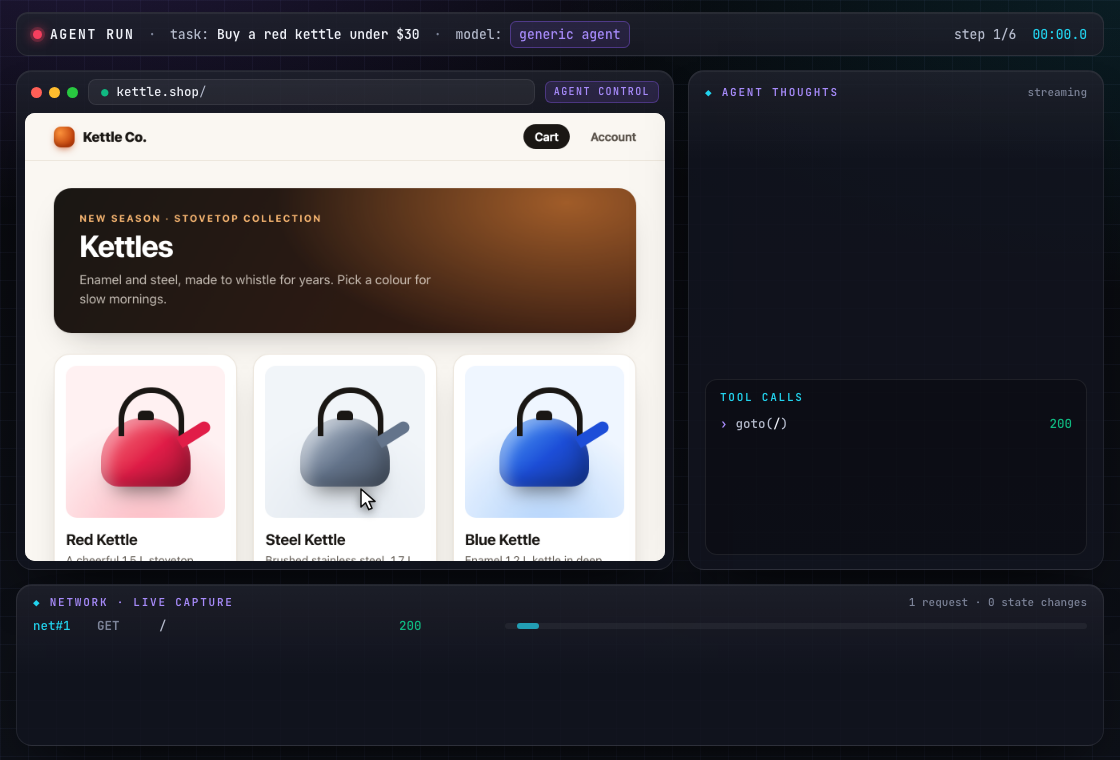The width and height of the screenshot is (1120, 760).
Task: Click the '1 request · 0 state changes' summary
Action: 998,603
